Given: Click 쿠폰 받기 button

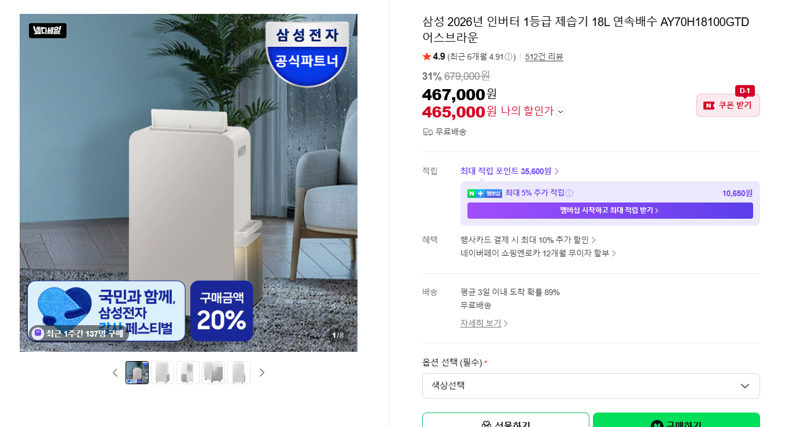Looking at the screenshot, I should [x=728, y=105].
